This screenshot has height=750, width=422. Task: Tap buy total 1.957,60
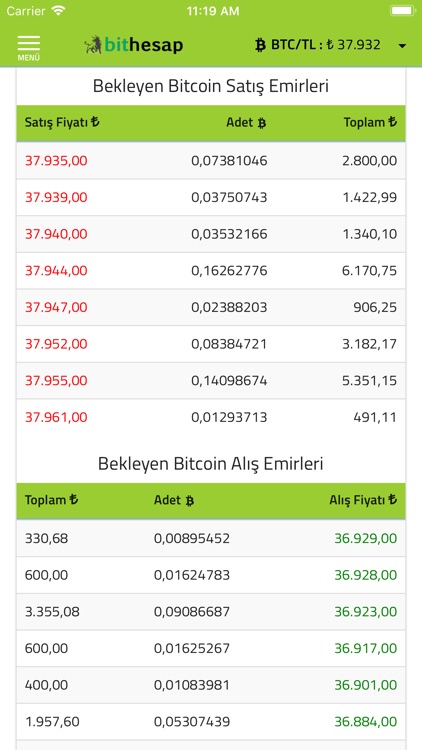52,722
